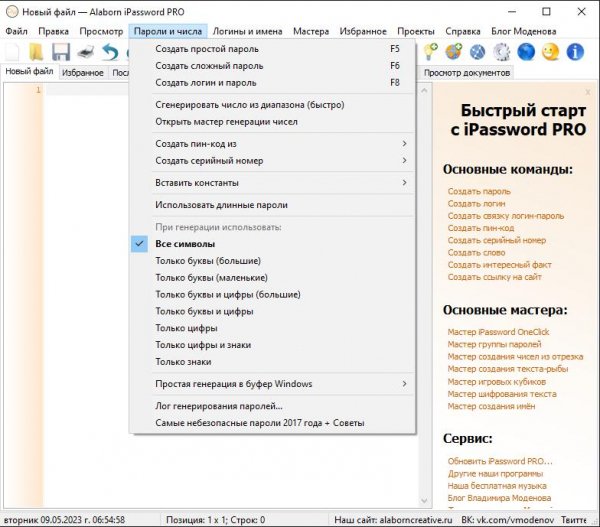Expand the 'Создать серийный номер' submenu
This screenshot has width=600, height=527.
[273, 160]
